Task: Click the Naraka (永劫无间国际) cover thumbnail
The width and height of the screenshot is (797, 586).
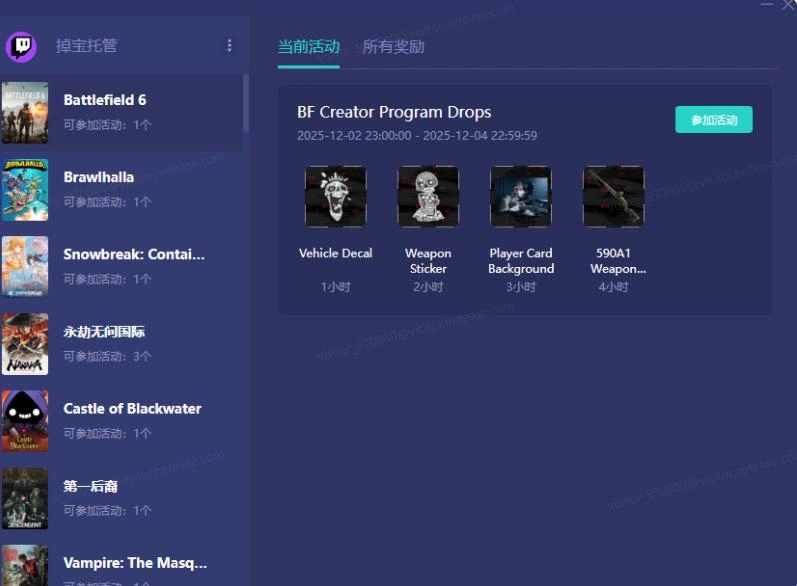Action: pyautogui.click(x=25, y=344)
